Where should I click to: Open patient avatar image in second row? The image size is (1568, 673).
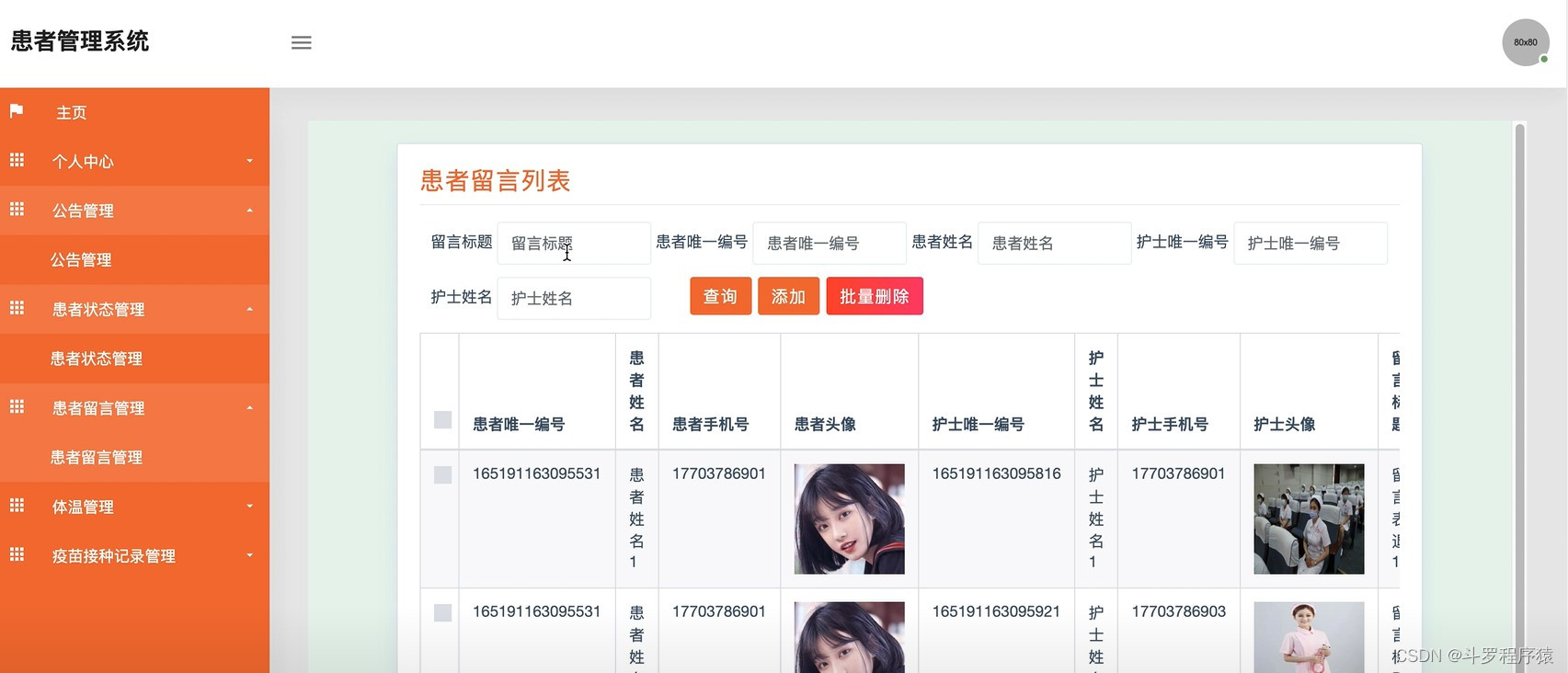[849, 637]
